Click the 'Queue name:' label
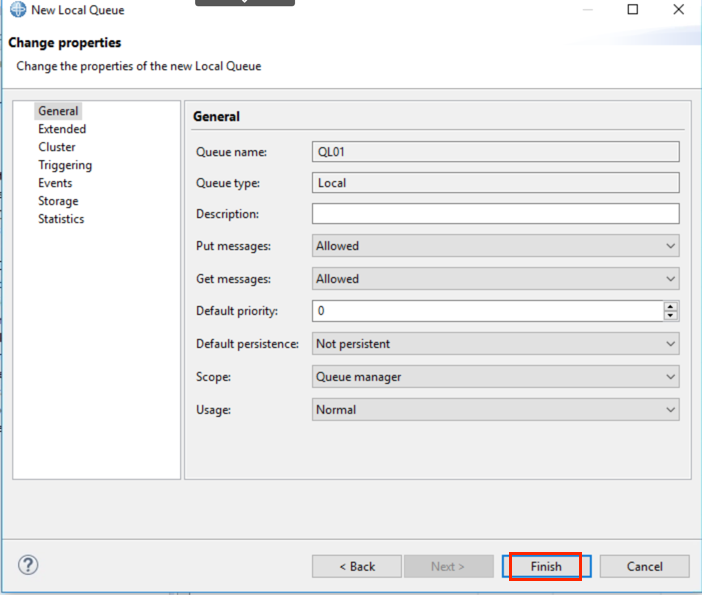Screen dimensions: 702x595 pyautogui.click(x=231, y=152)
